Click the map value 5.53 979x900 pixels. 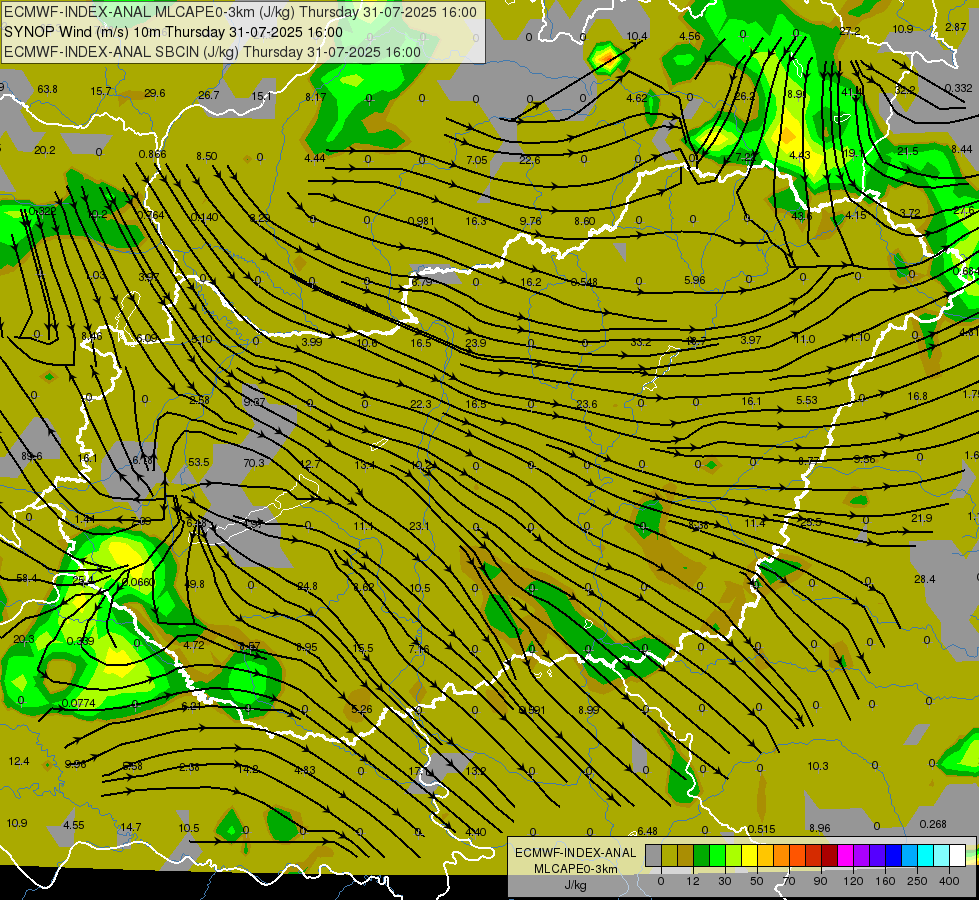coord(807,400)
